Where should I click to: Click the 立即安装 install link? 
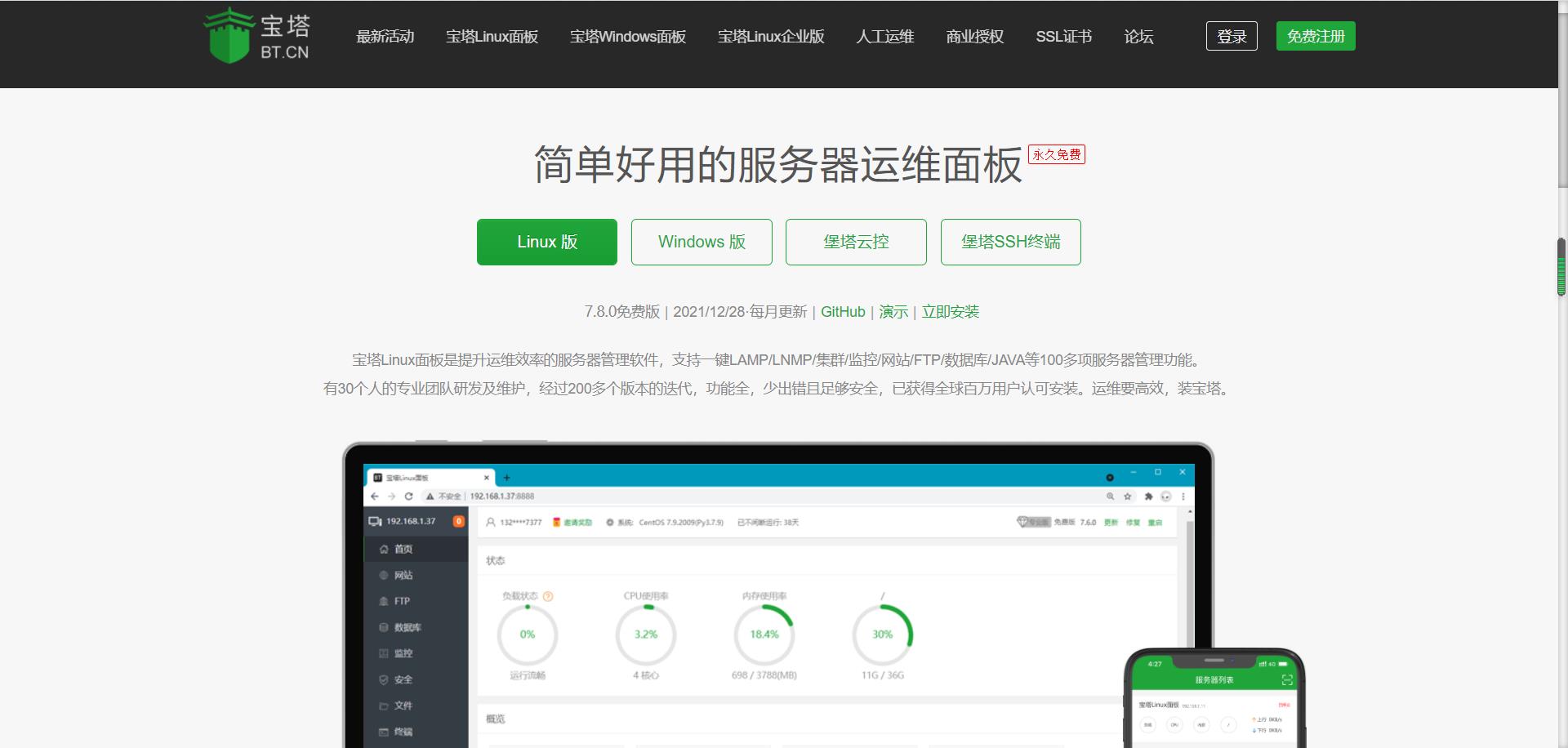coord(951,312)
